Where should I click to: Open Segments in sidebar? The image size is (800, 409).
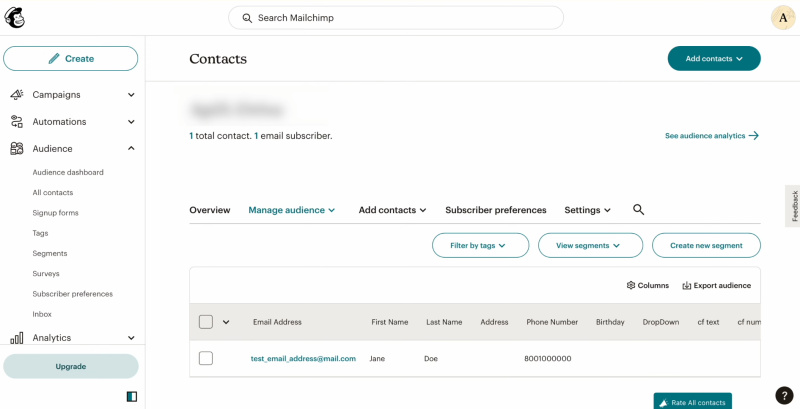(x=50, y=253)
